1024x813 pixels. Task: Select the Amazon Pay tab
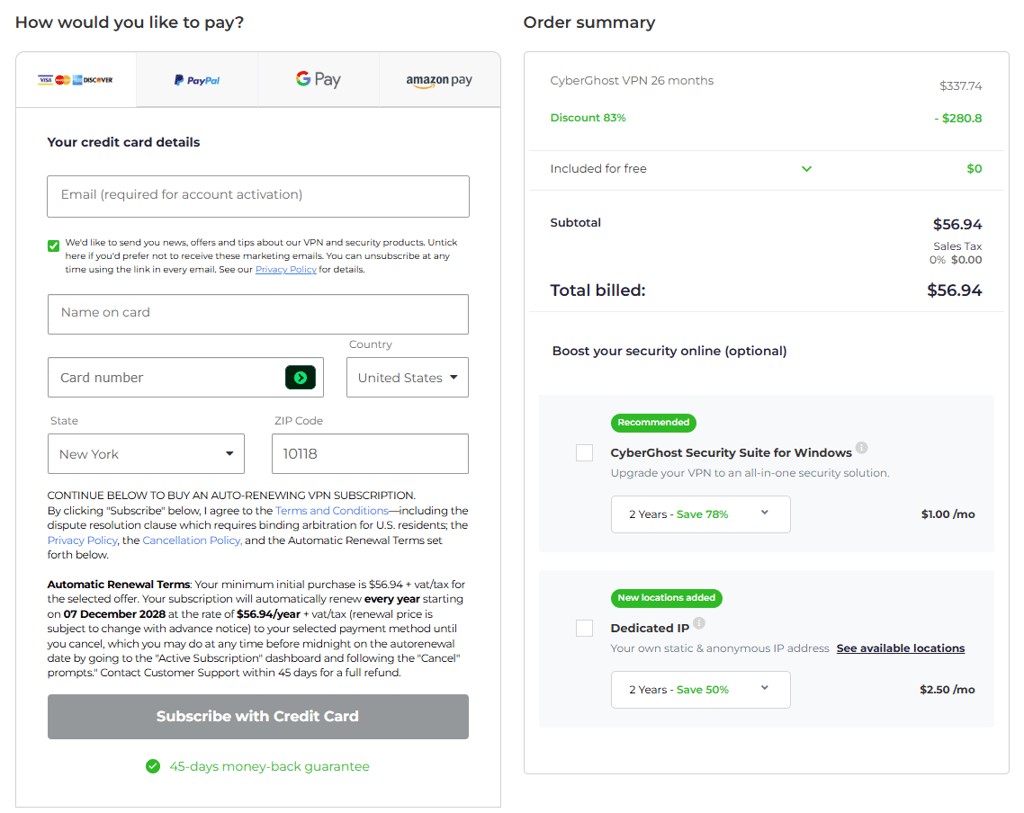pos(439,80)
